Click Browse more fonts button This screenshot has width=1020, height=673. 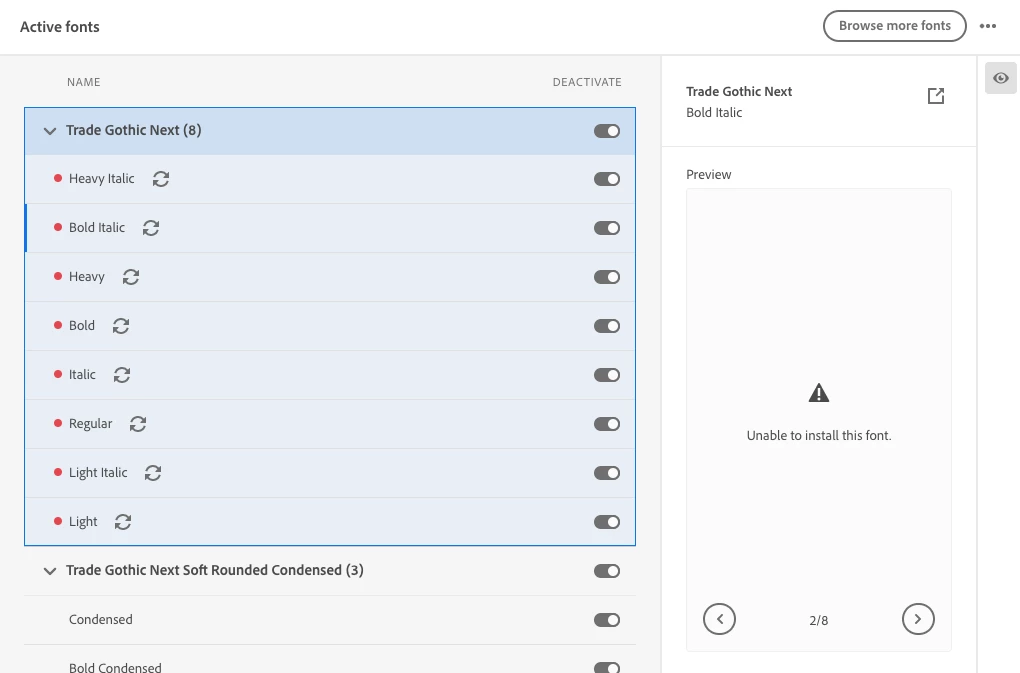click(894, 26)
